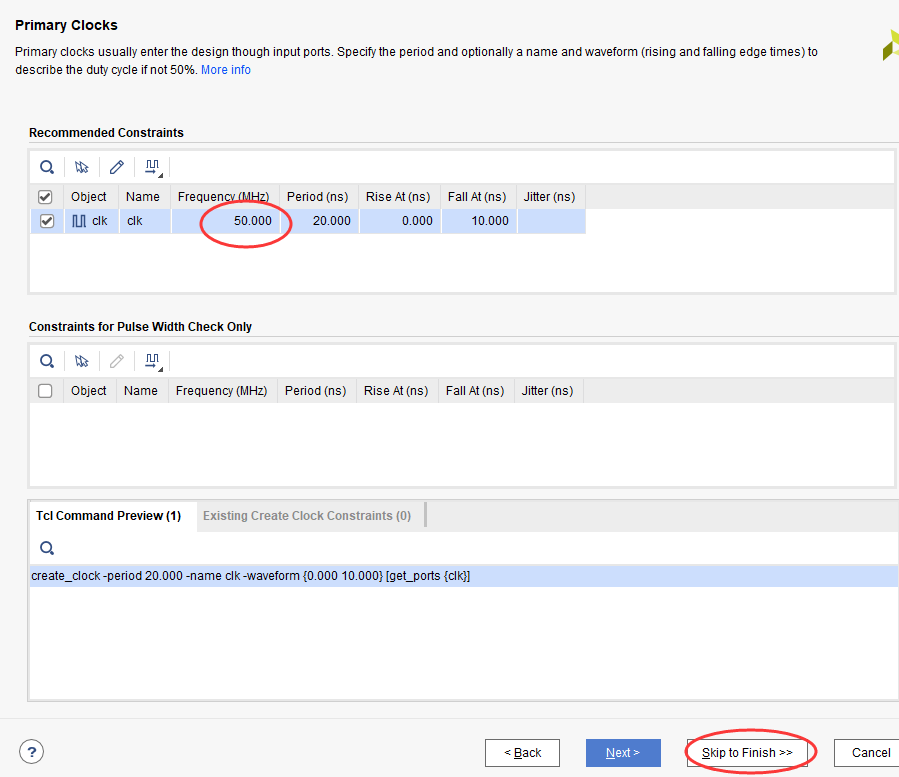Click Jitter (ns) header in Recommended Constraints
899x777 pixels.
pos(551,197)
